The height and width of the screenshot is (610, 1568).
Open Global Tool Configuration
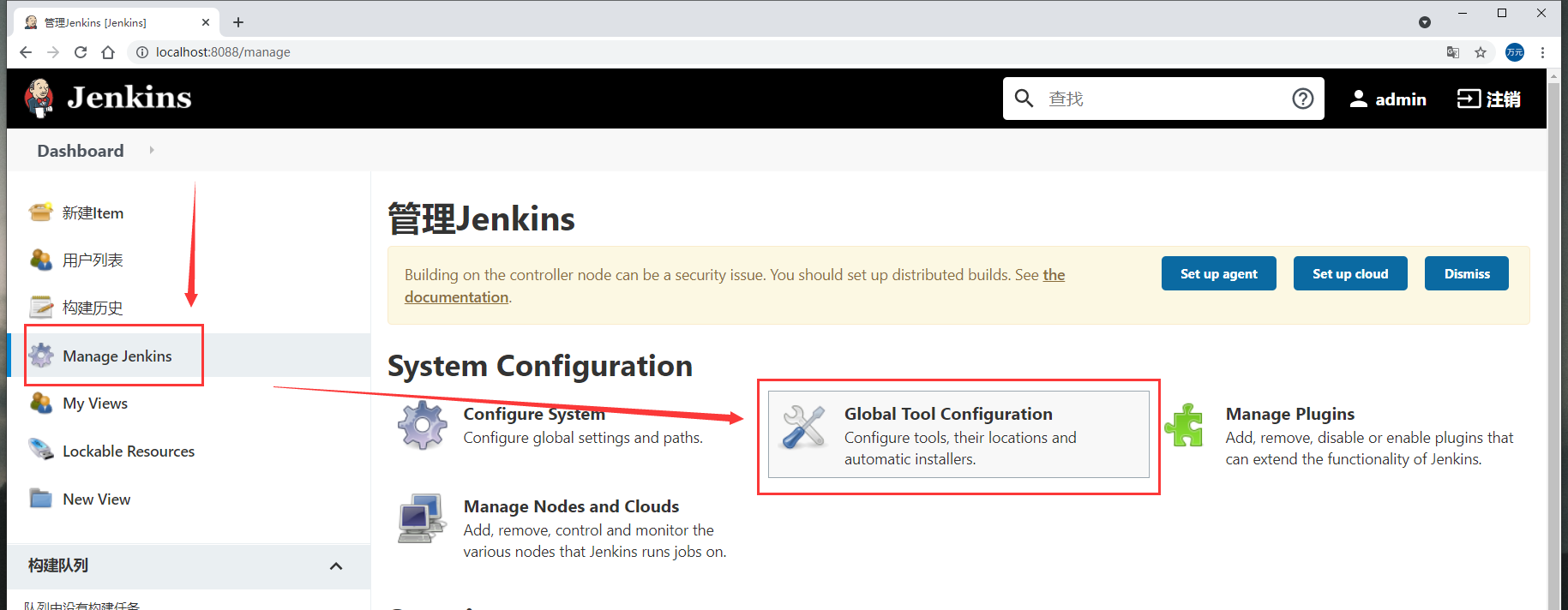(958, 434)
